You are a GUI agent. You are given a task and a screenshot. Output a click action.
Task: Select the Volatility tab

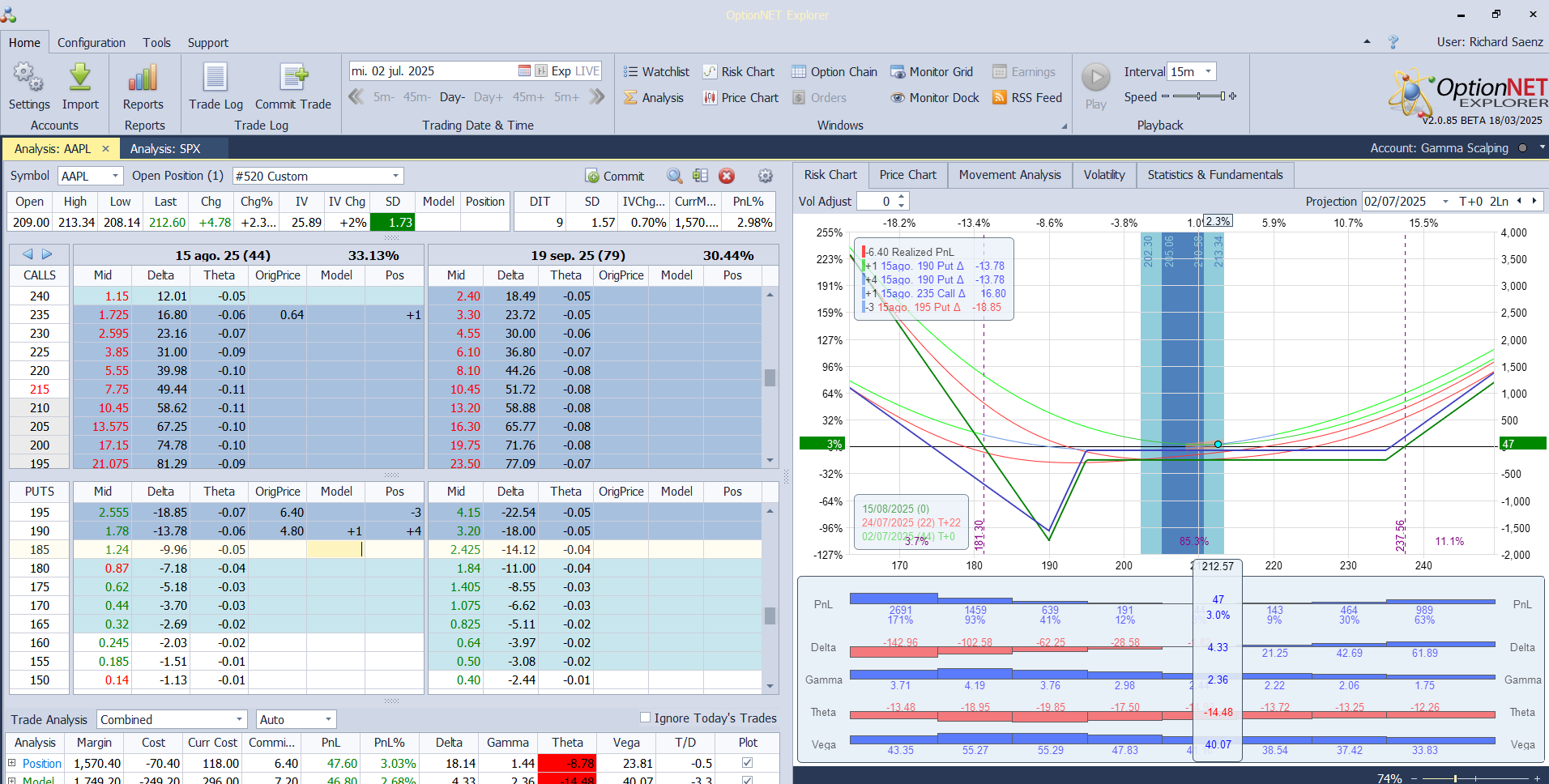[x=1104, y=175]
